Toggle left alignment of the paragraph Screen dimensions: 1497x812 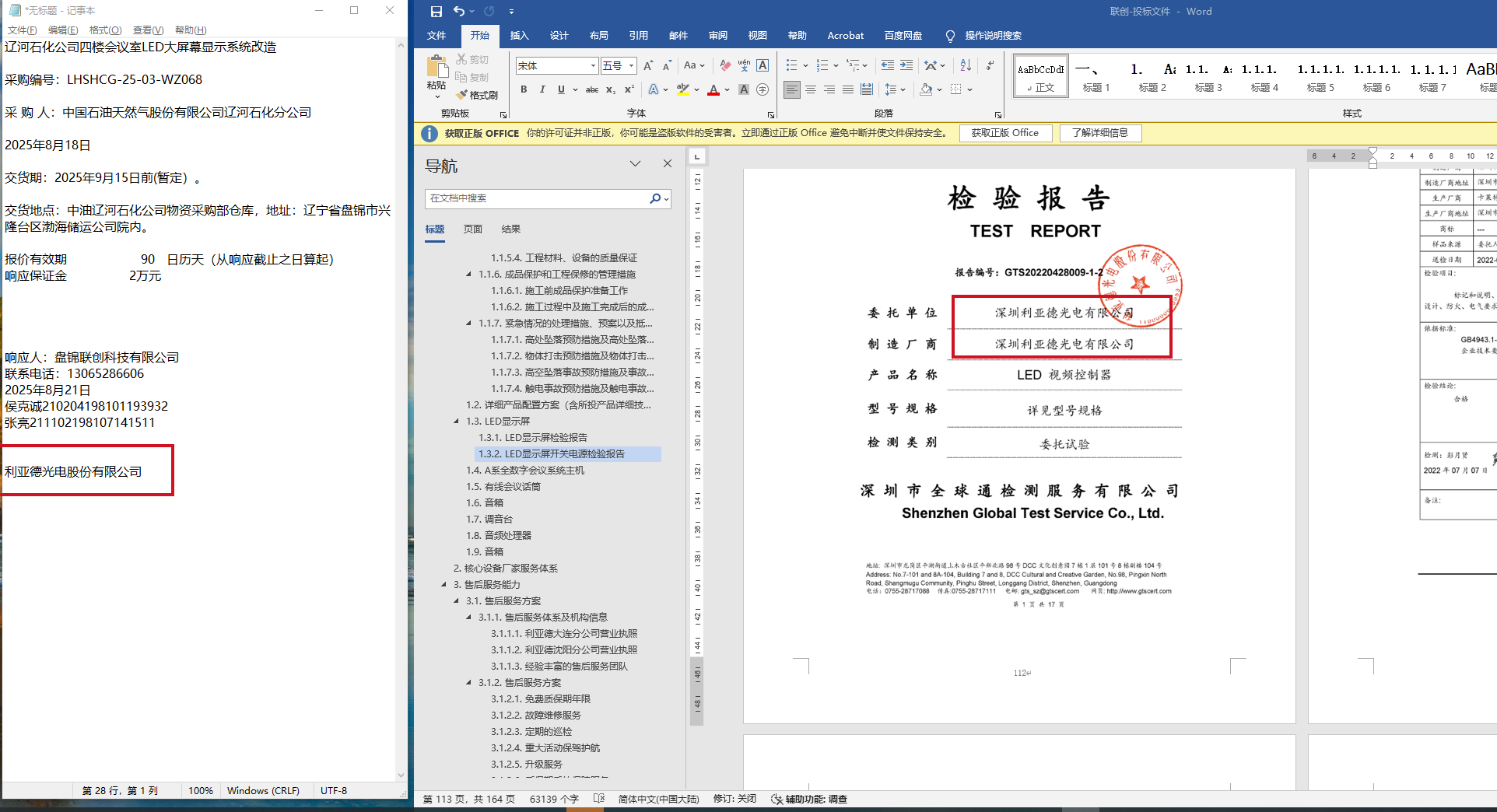pos(792,89)
